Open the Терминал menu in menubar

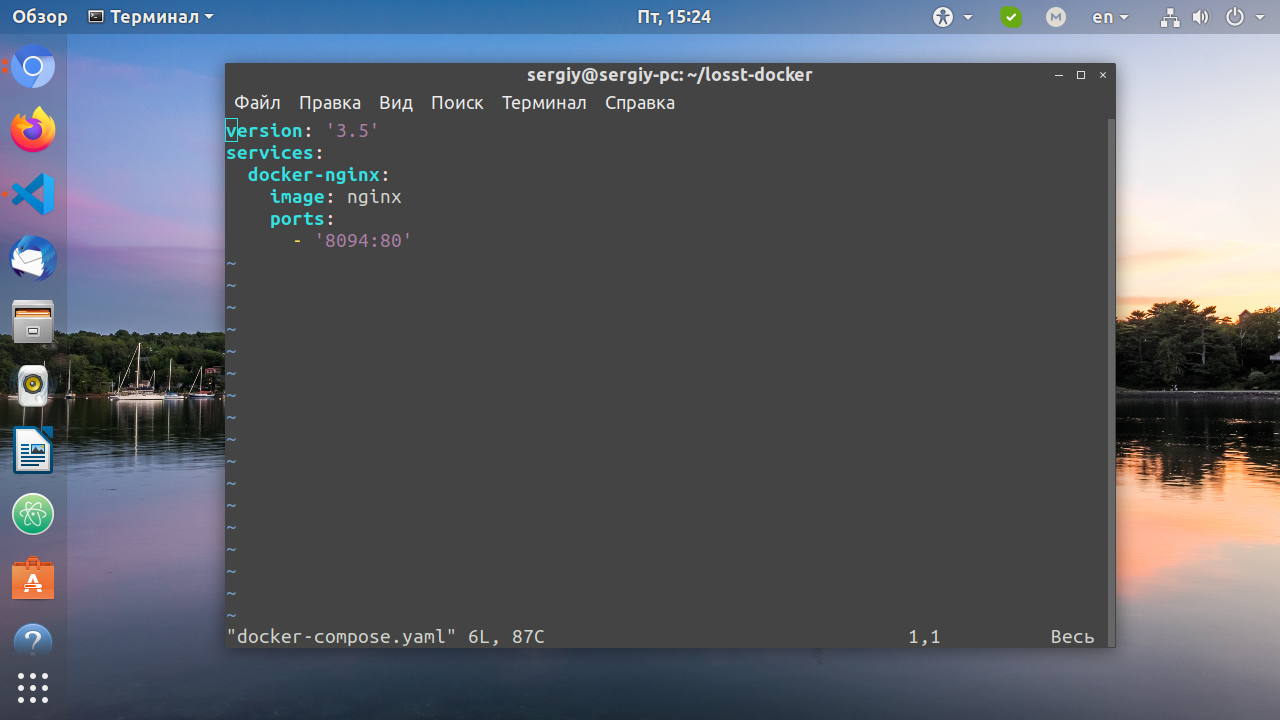[x=544, y=102]
